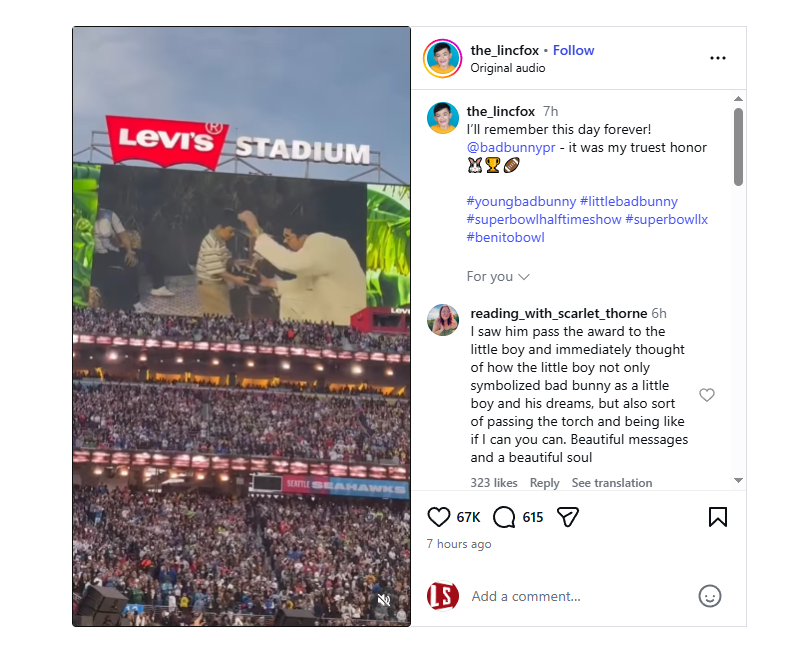Open the_lincfox profile picture in header
This screenshot has height=659, width=810.
(442, 58)
